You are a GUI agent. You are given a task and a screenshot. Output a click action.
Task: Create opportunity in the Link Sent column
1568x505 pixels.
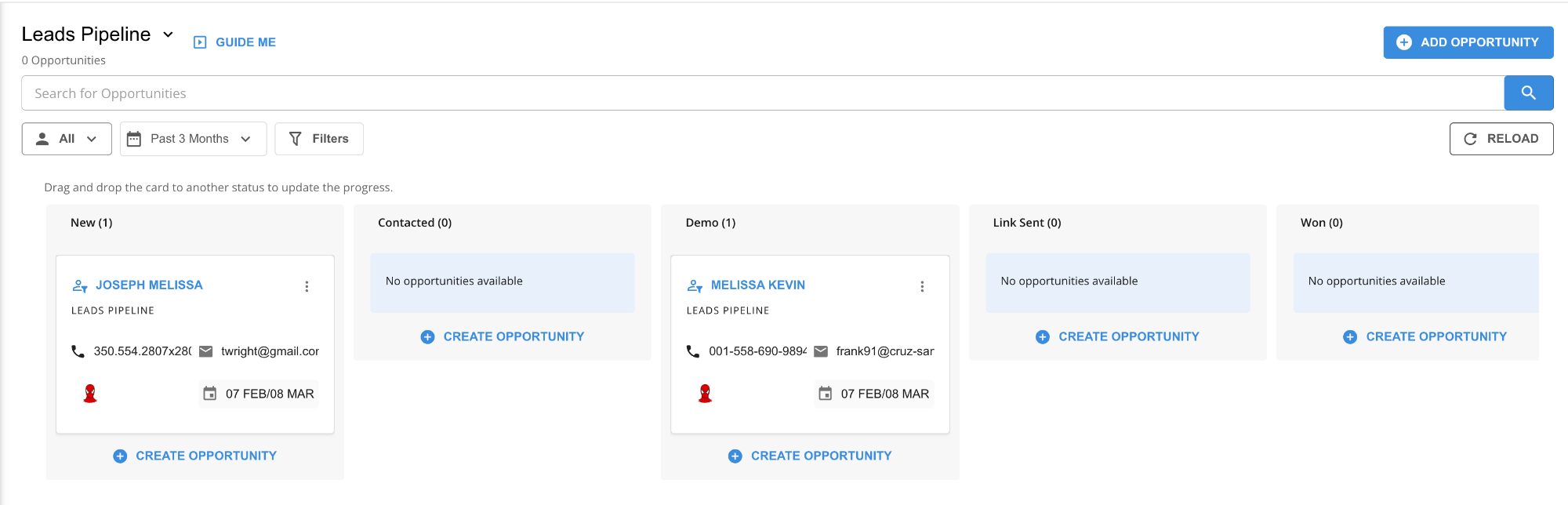(1117, 336)
